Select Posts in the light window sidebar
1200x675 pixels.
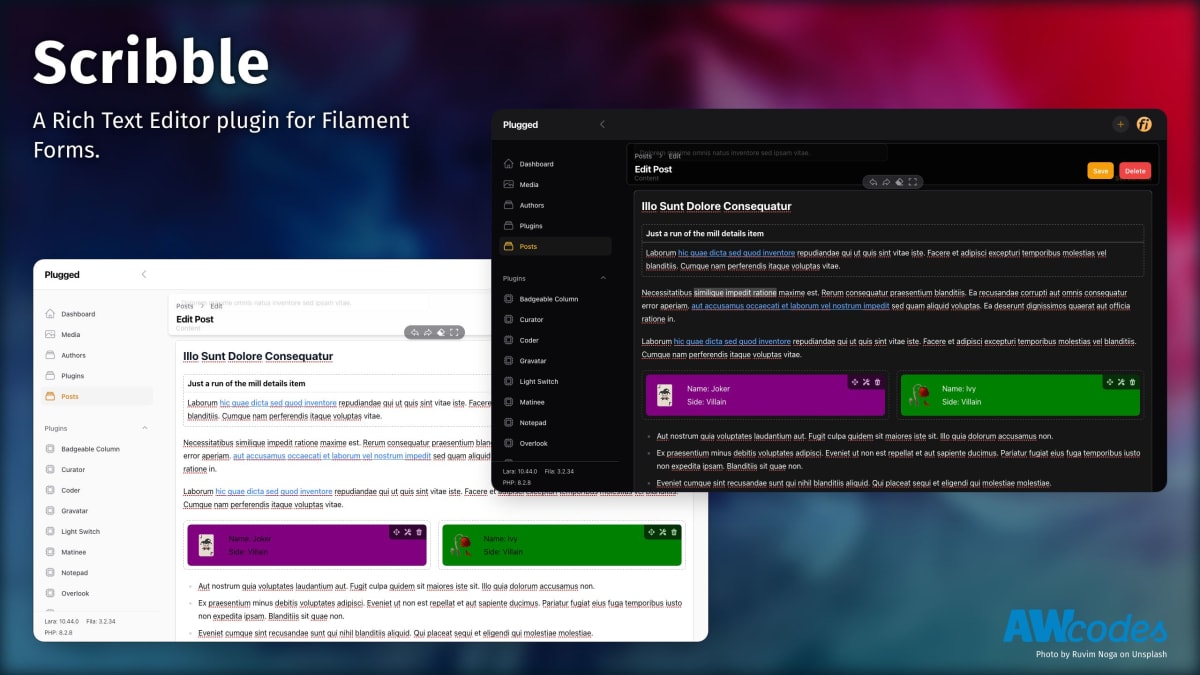click(x=97, y=396)
